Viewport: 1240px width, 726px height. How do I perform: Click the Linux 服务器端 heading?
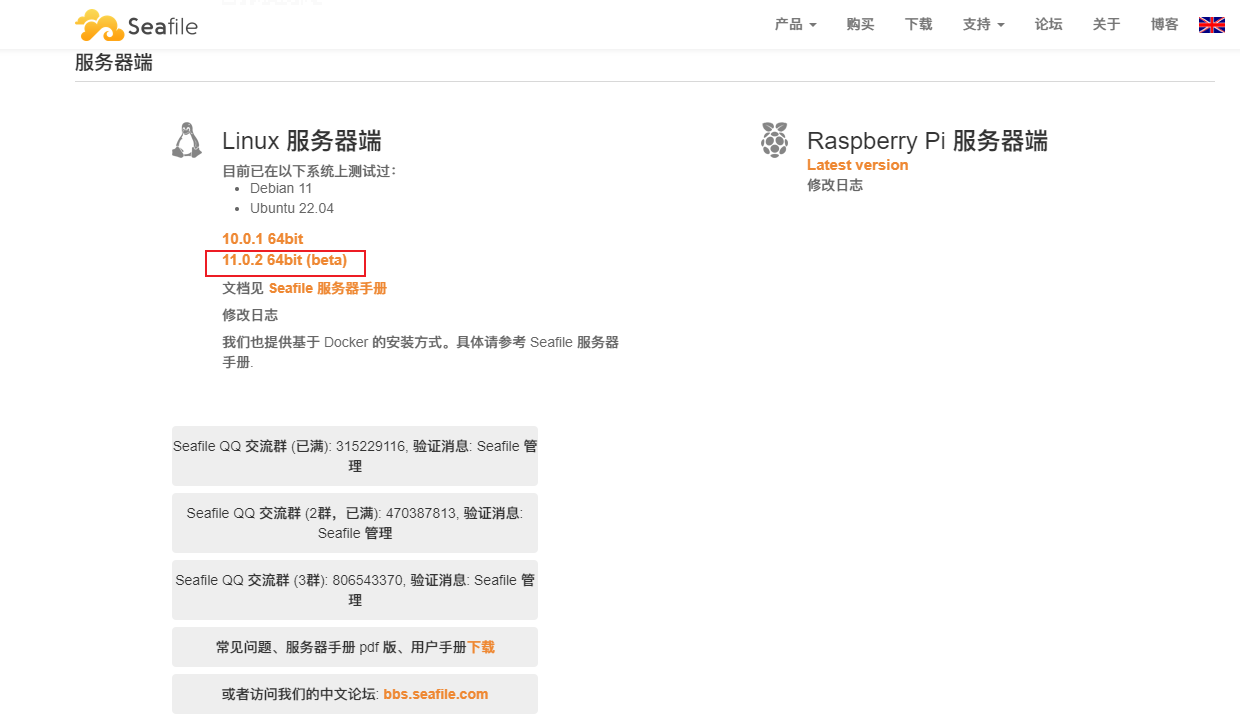pyautogui.click(x=301, y=141)
